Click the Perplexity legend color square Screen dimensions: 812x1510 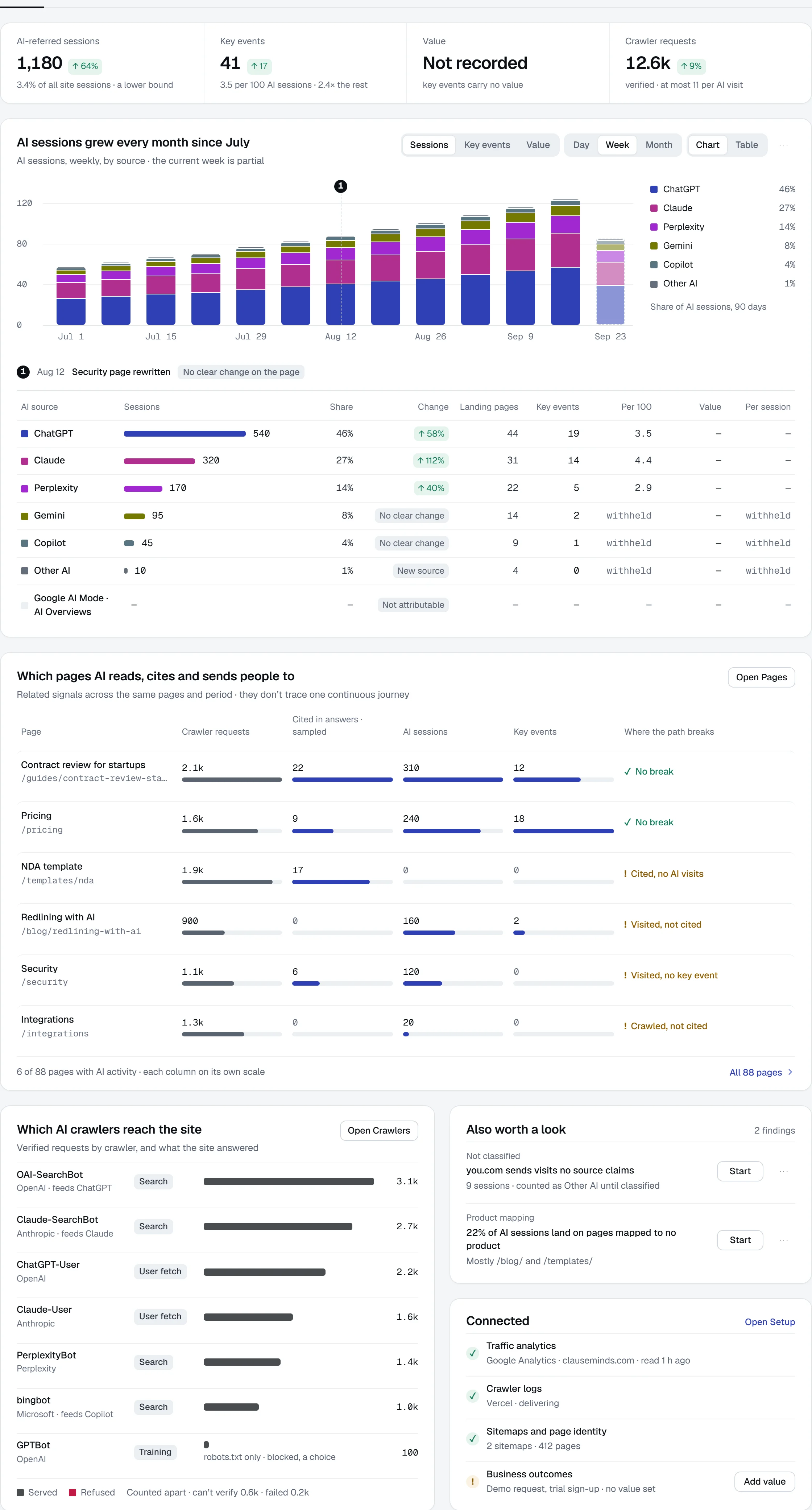coord(654,227)
